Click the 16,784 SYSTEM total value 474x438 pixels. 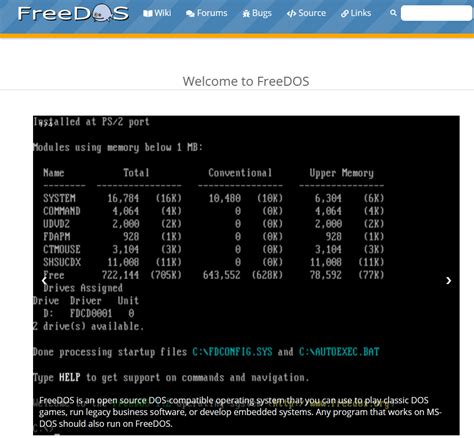click(123, 198)
